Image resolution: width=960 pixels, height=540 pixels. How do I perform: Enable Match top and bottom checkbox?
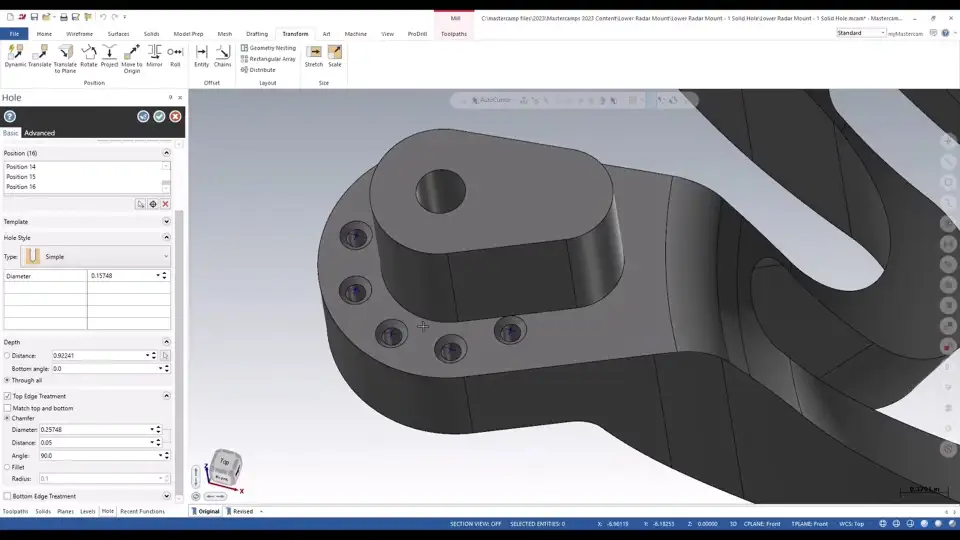(7, 408)
